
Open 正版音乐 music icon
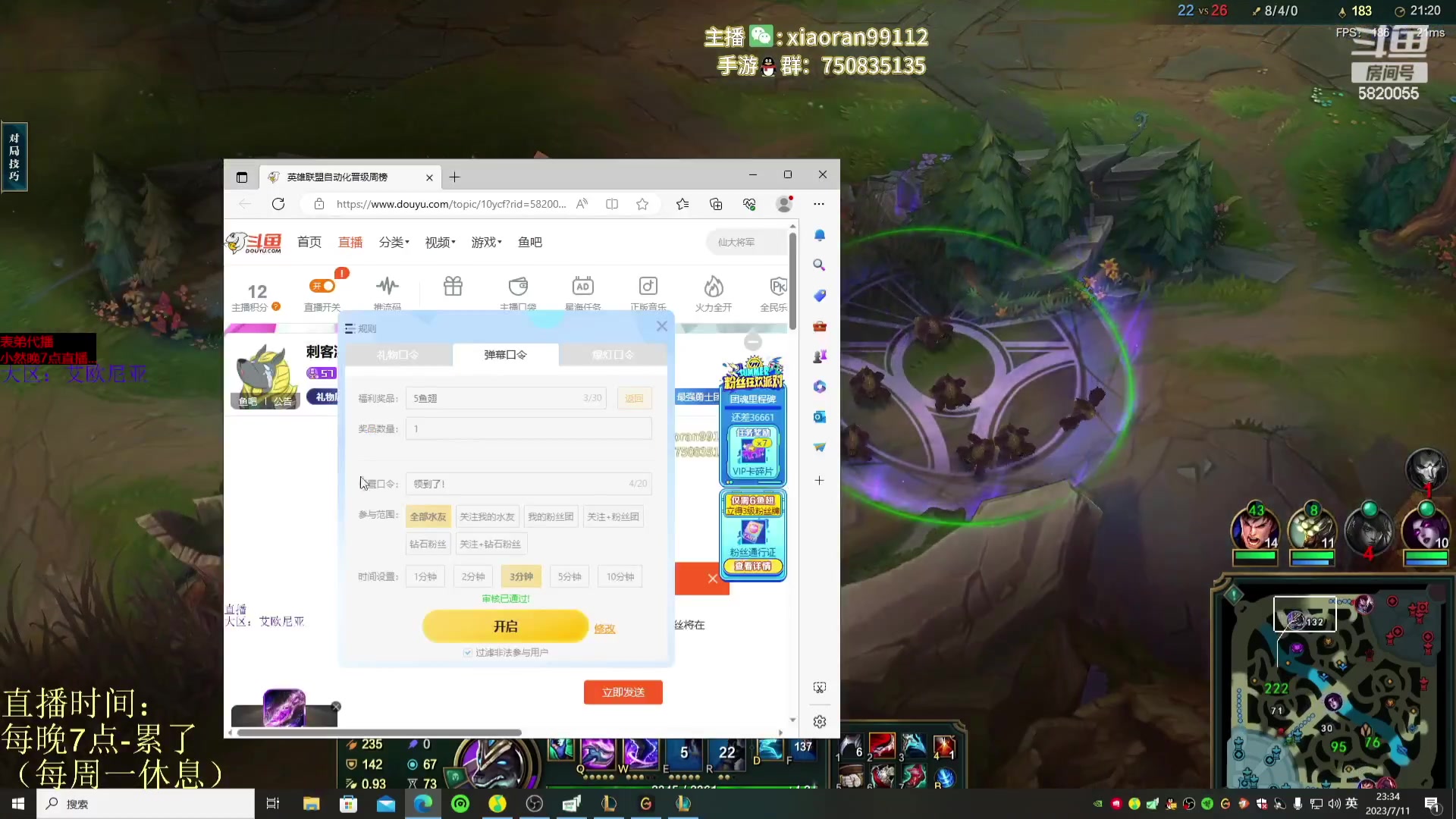(648, 286)
